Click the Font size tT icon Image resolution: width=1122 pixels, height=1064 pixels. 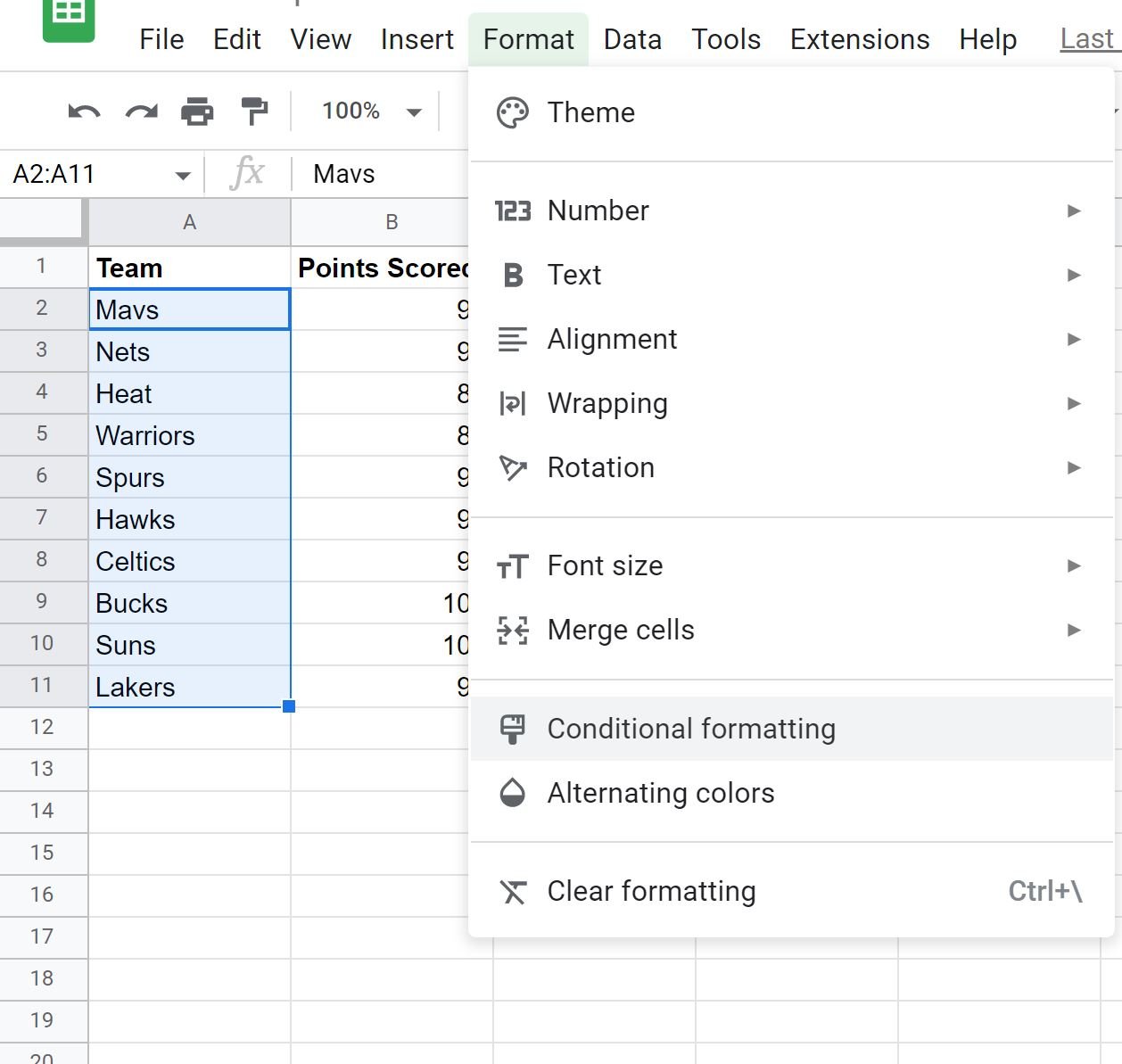pyautogui.click(x=513, y=566)
